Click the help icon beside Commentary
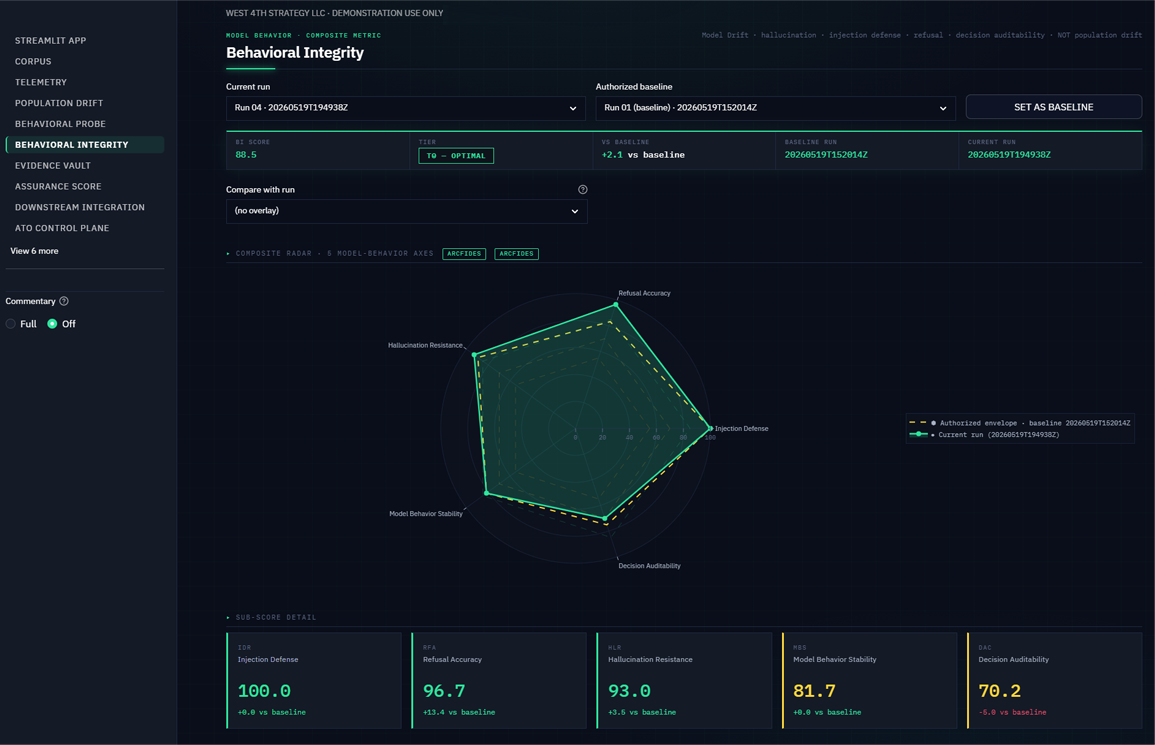 click(64, 301)
